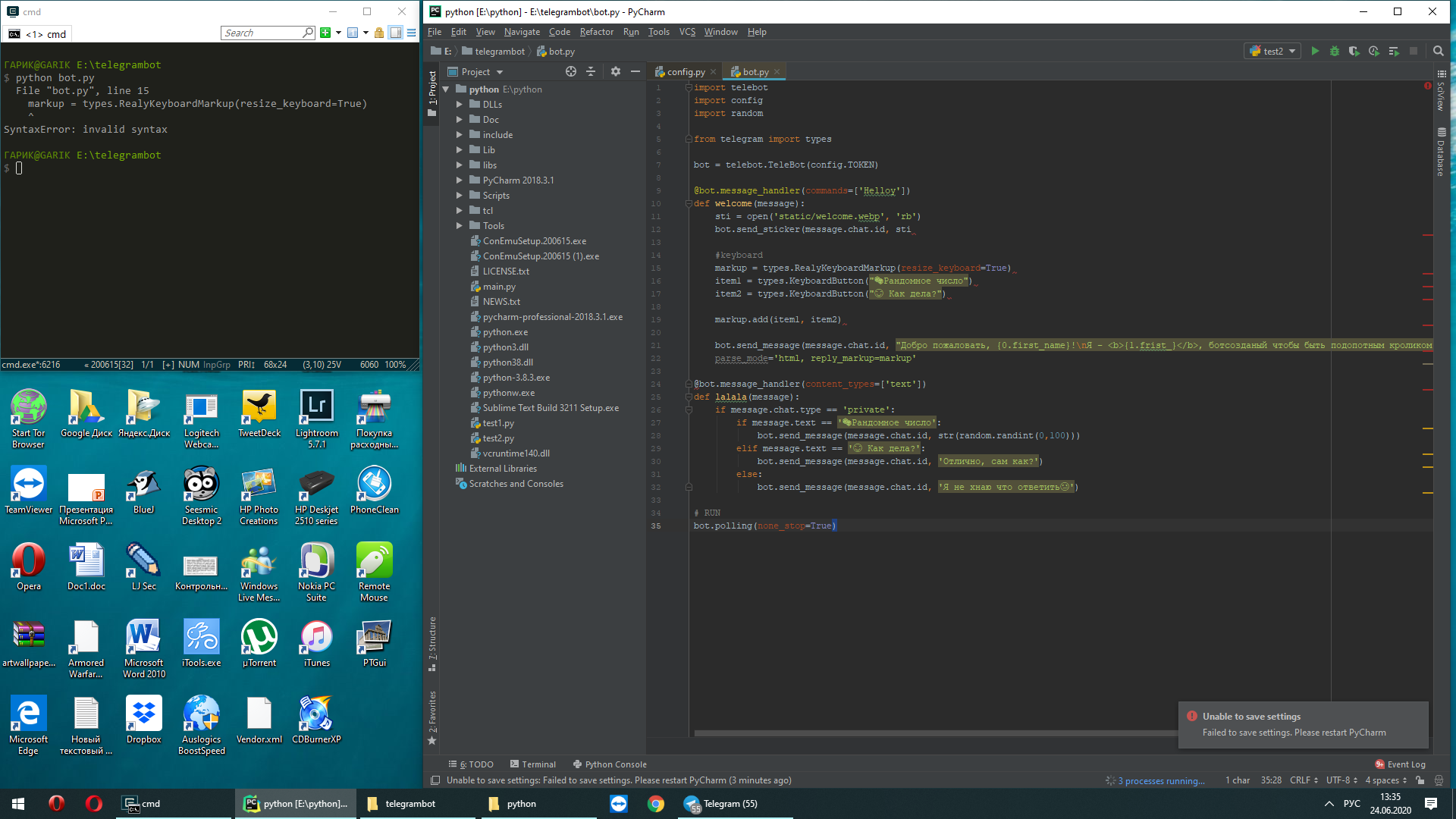Click green new console plus in cmd
The image size is (1456, 819).
tap(325, 33)
